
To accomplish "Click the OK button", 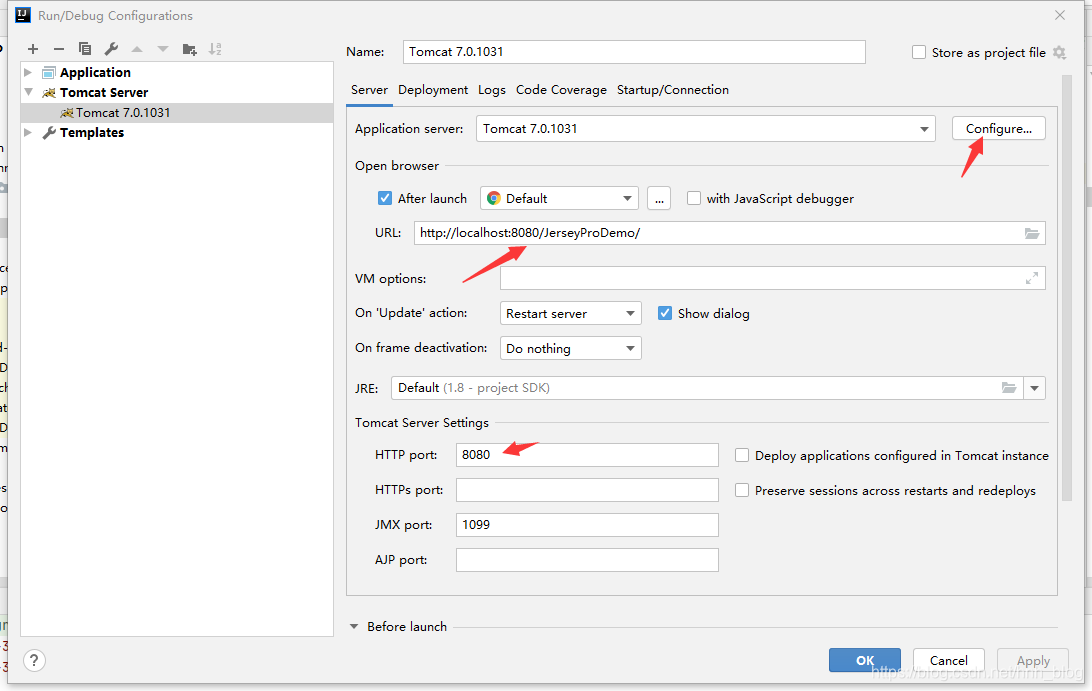I will click(x=865, y=660).
